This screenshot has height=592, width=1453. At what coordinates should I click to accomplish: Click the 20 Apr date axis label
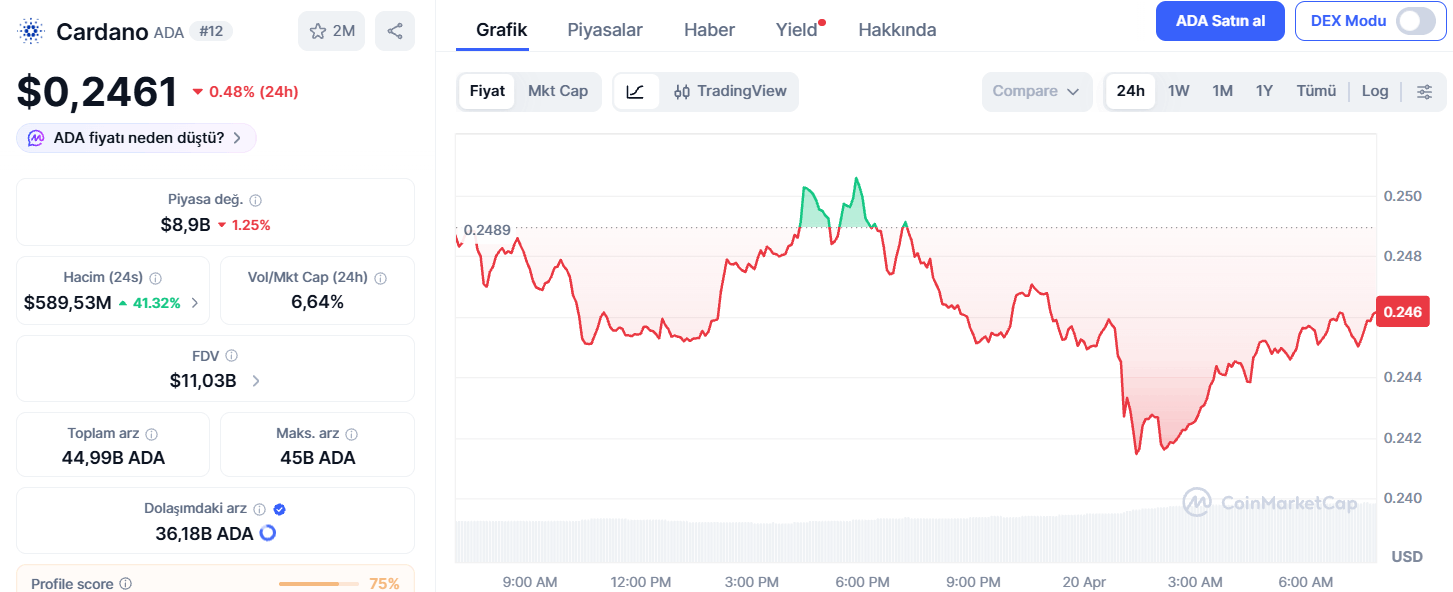click(1084, 582)
